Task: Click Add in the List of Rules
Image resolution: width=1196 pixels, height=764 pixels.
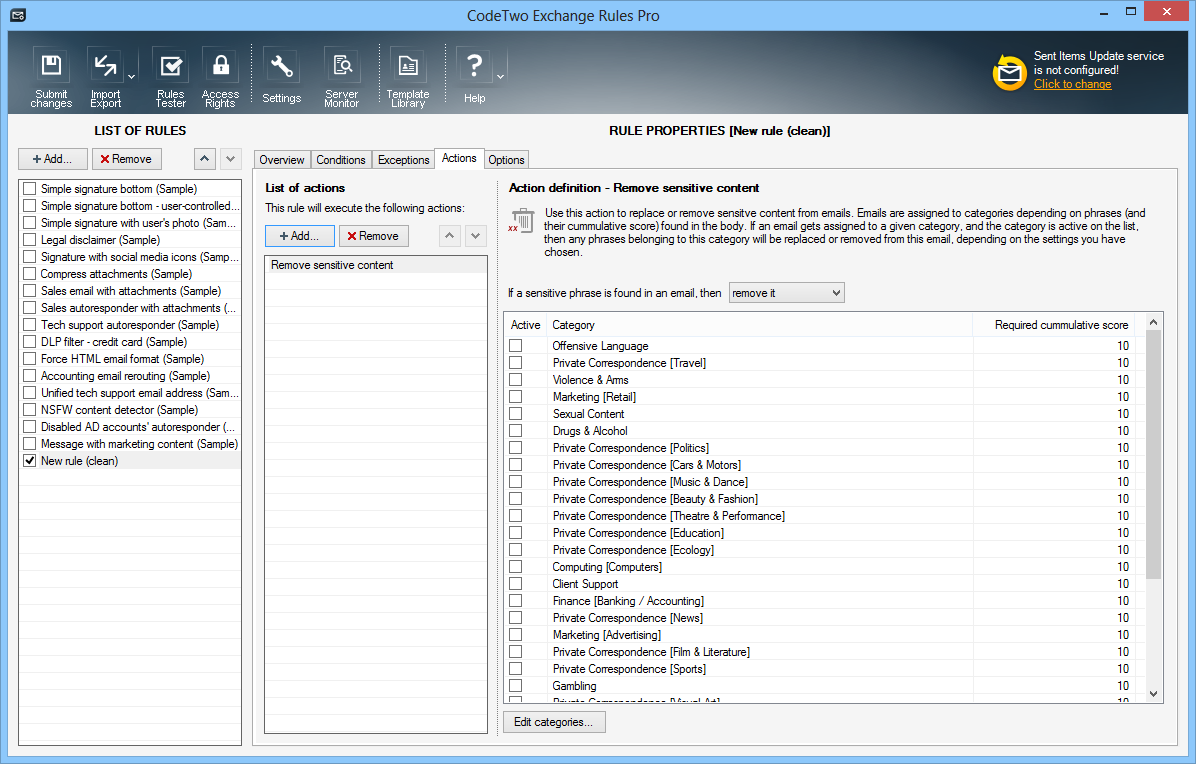Action: coord(53,159)
